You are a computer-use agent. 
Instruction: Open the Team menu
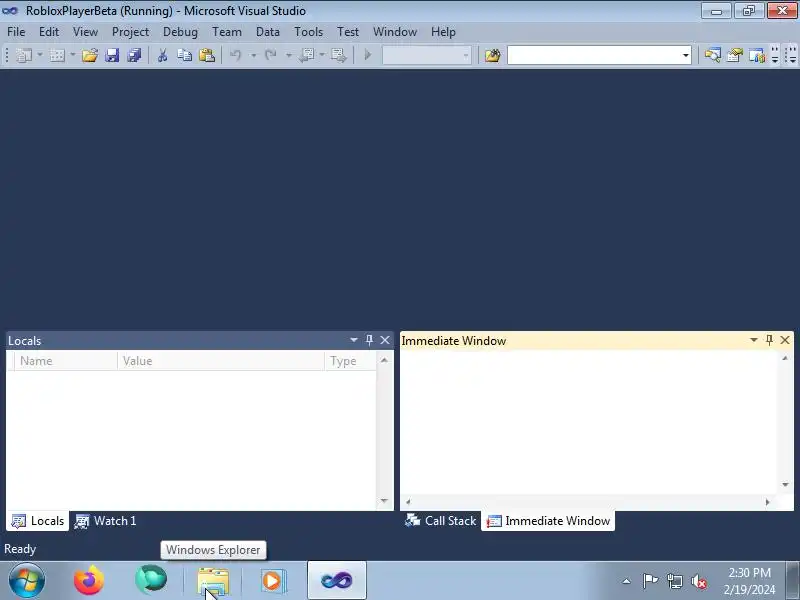click(227, 32)
